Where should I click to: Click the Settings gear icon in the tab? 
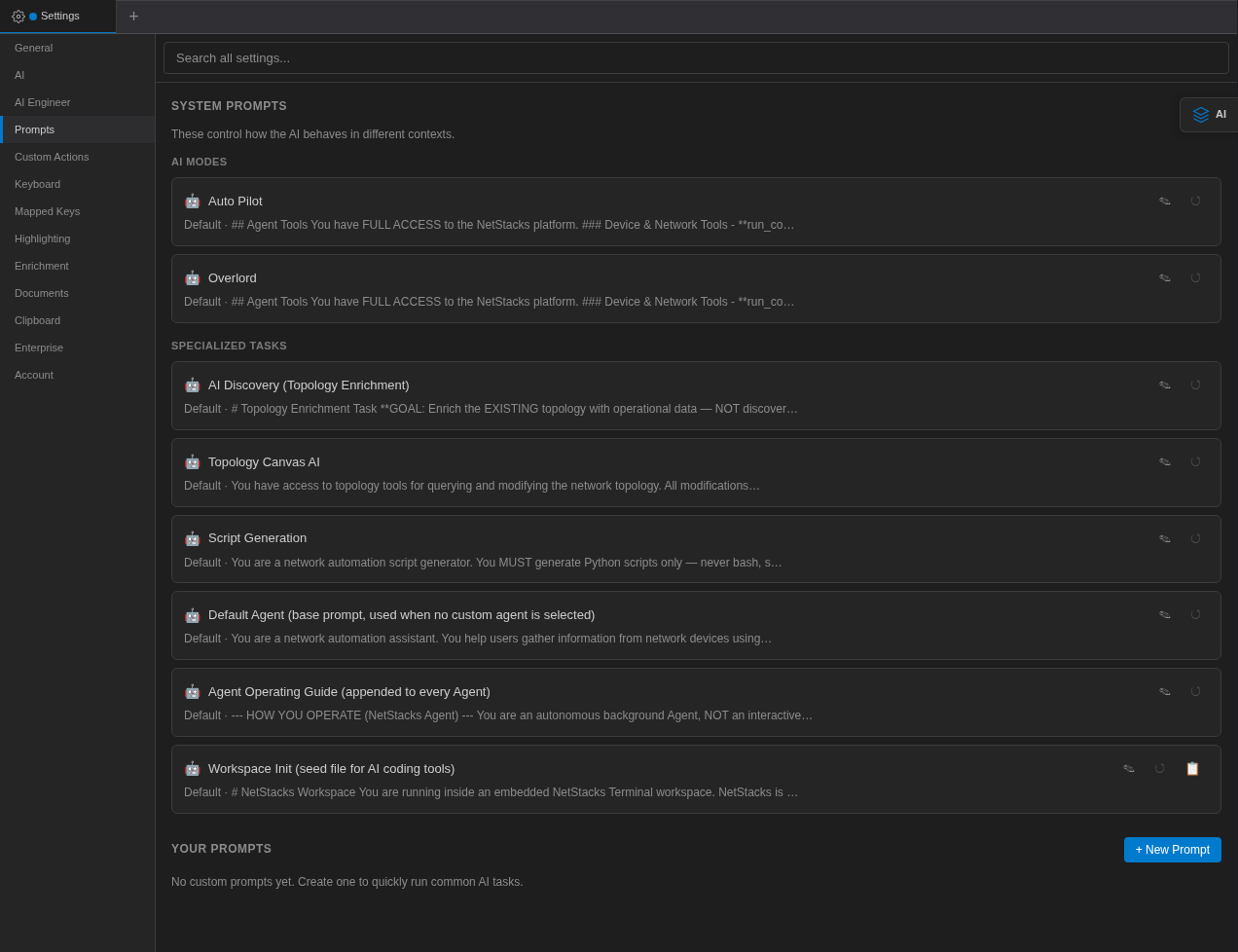(x=18, y=17)
